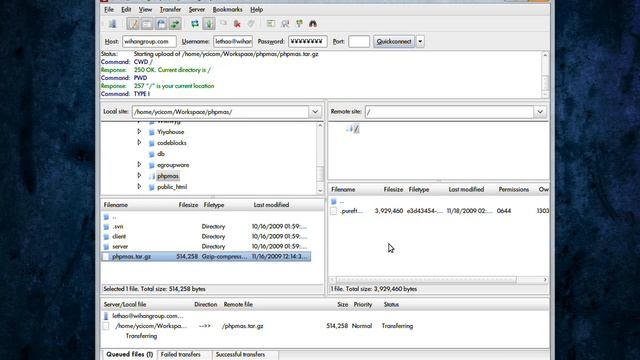The width and height of the screenshot is (640, 360).
Task: Sort local files by Filename column
Action: click(116, 205)
